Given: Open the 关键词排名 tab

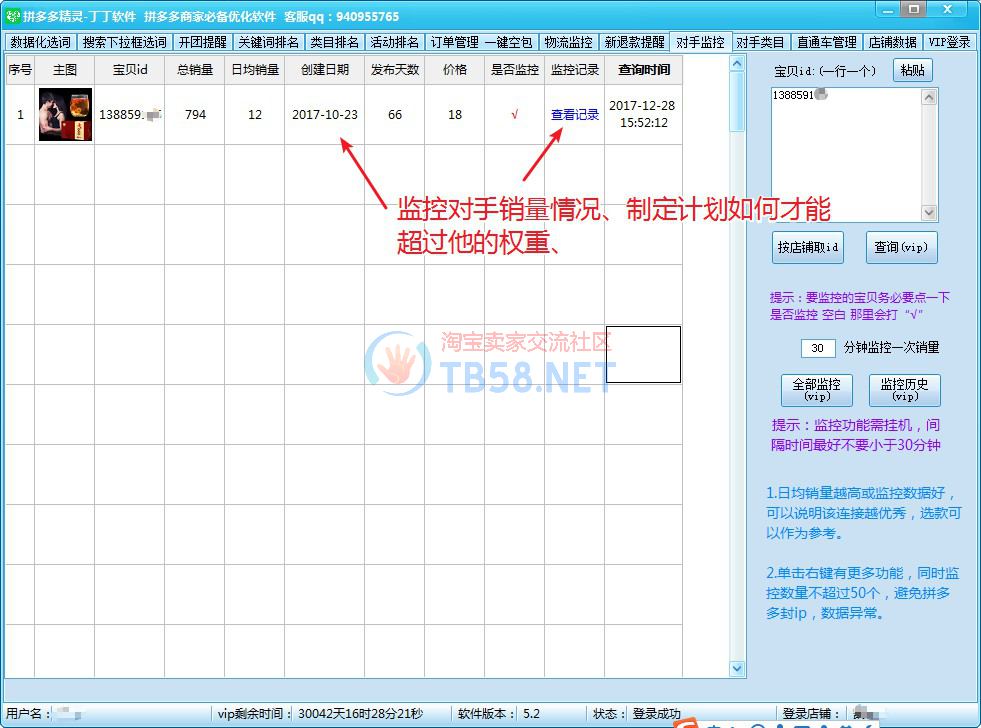Looking at the screenshot, I should pos(268,43).
